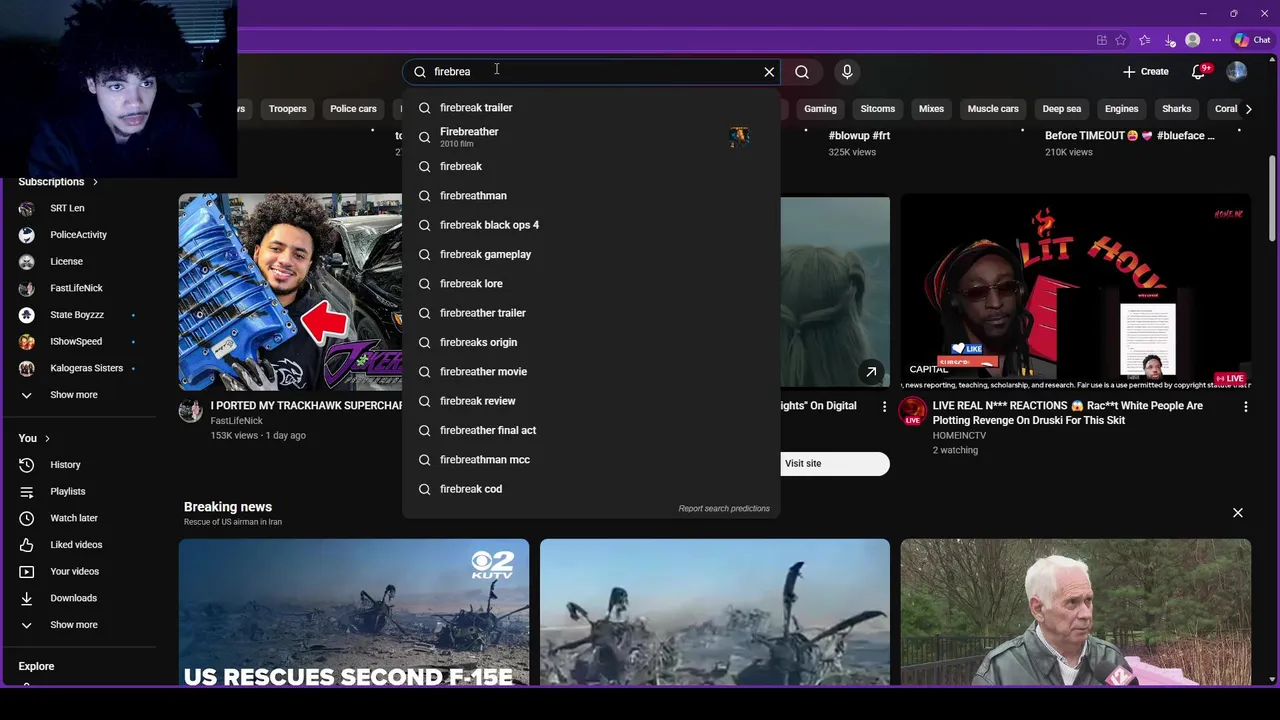Pick suggestion firebreak review
The image size is (1280, 720).
(x=591, y=401)
